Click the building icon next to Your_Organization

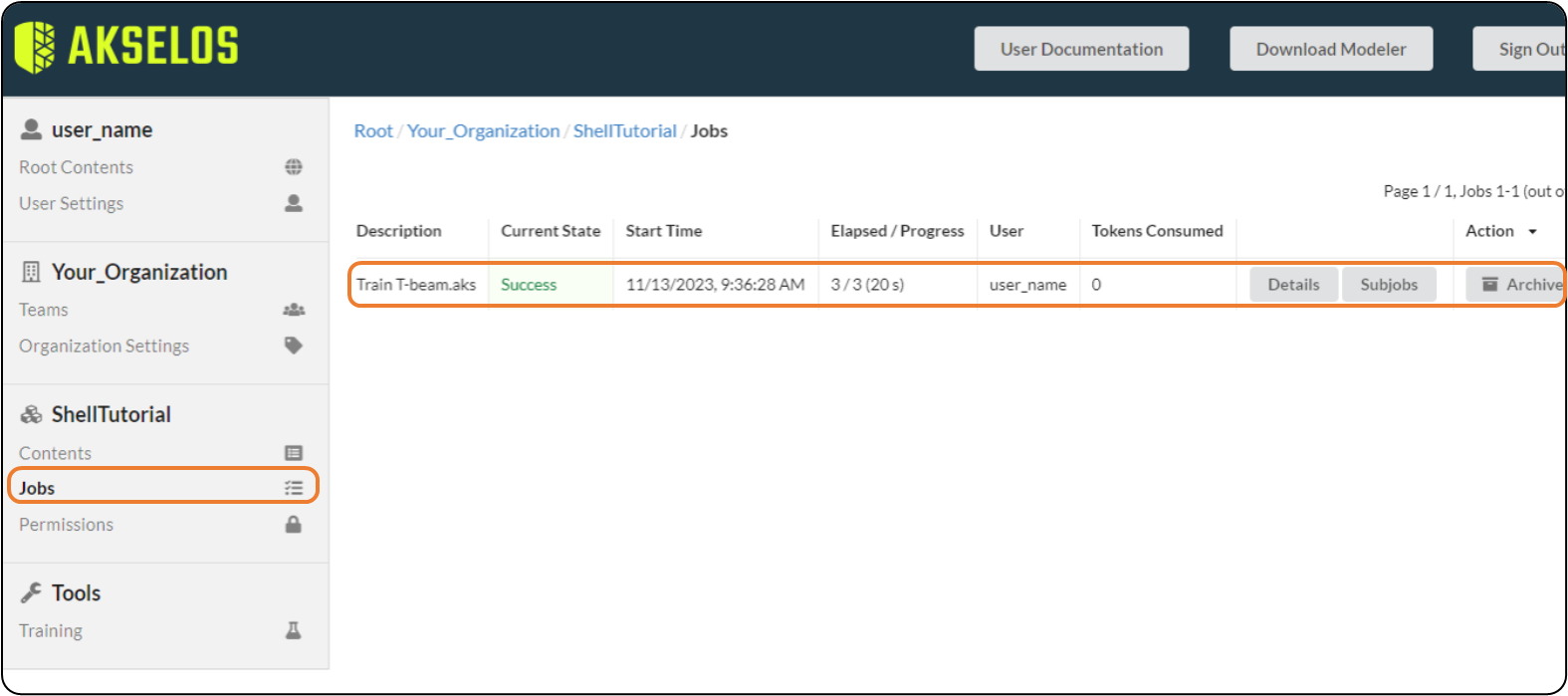[32, 272]
